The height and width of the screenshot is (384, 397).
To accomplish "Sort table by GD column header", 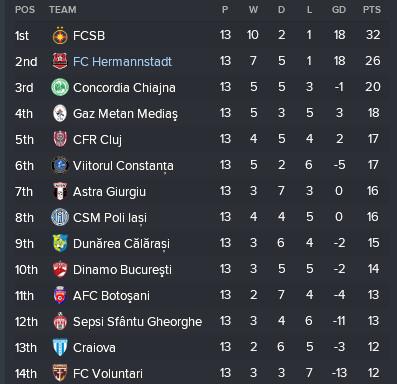I will 339,10.
